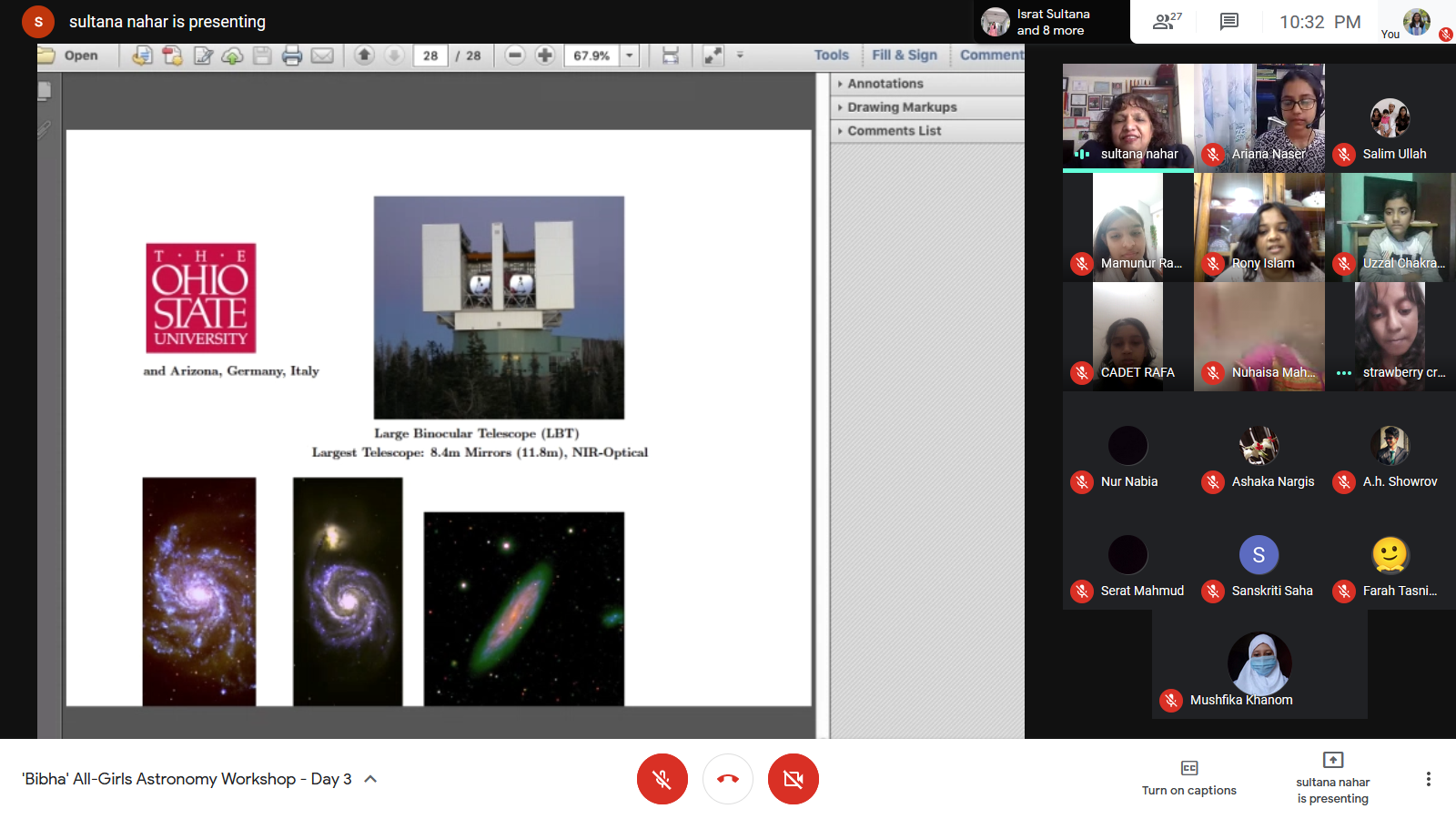Open the Fill & Sign tab

pyautogui.click(x=904, y=56)
